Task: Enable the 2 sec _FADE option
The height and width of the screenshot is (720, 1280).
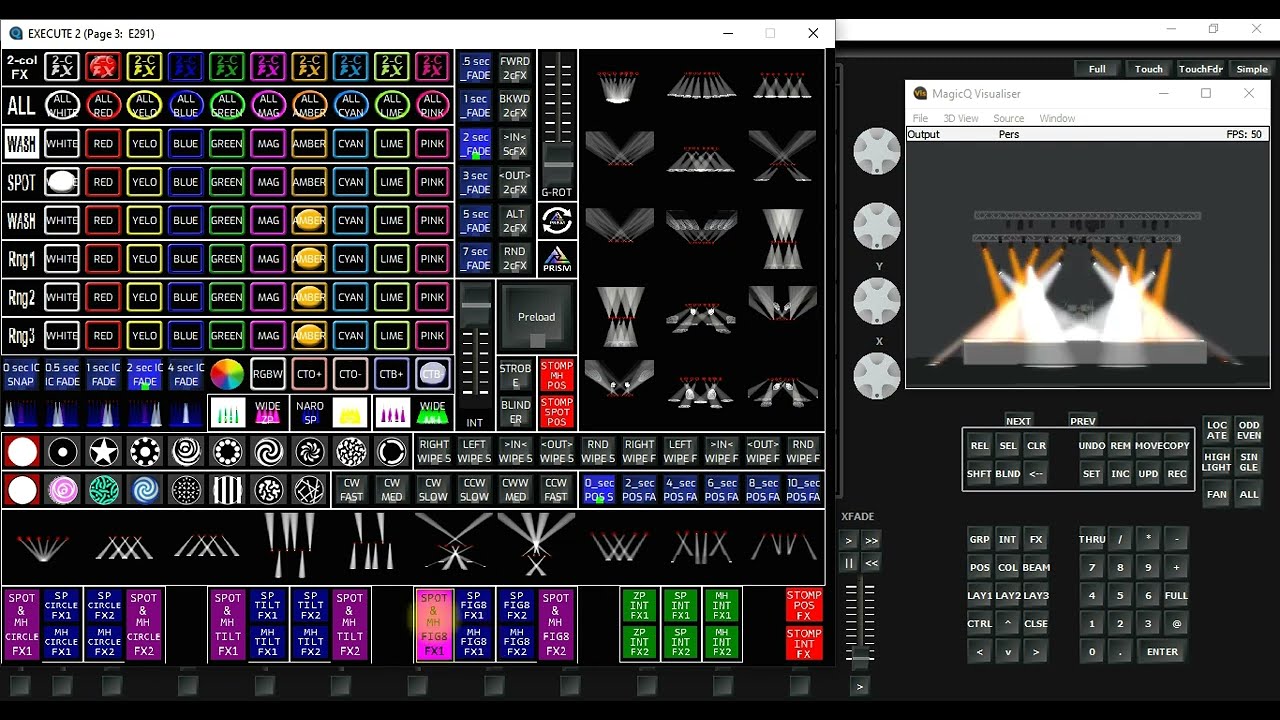Action: click(475, 144)
